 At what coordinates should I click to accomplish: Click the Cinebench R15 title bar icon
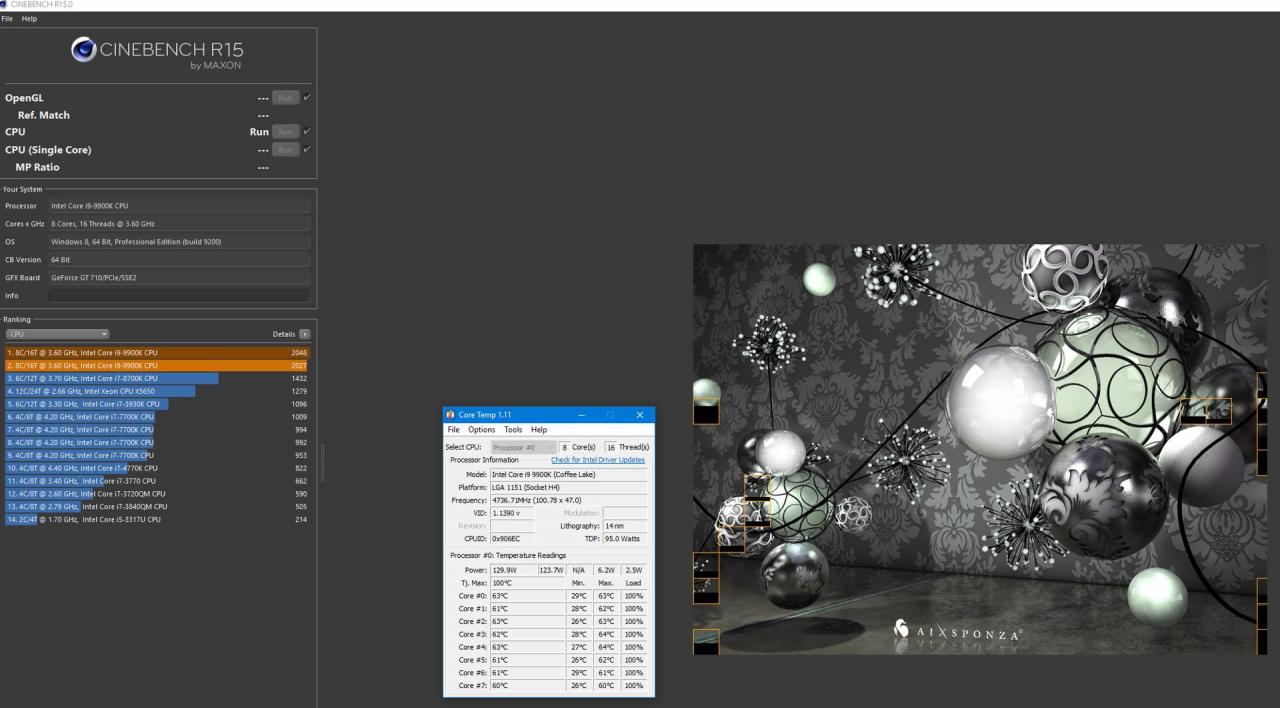[x=5, y=5]
